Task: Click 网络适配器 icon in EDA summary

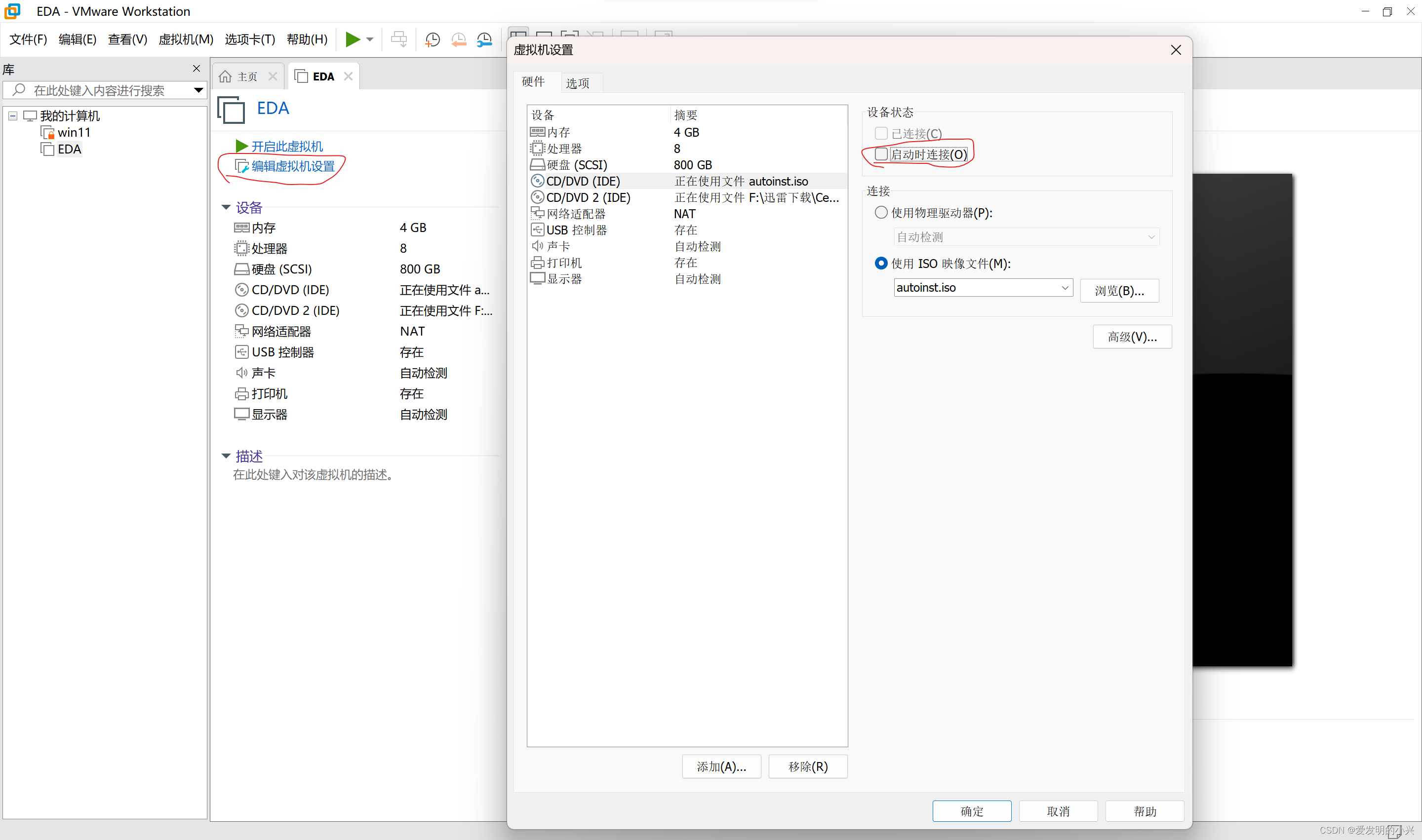Action: 241,331
